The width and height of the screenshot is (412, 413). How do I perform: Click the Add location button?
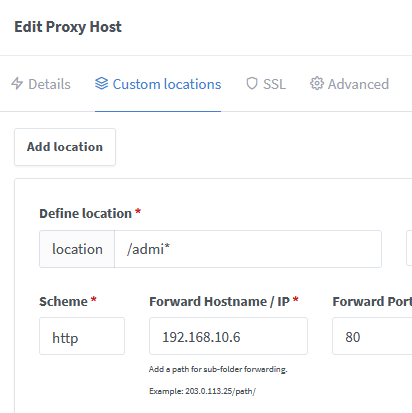pyautogui.click(x=65, y=147)
